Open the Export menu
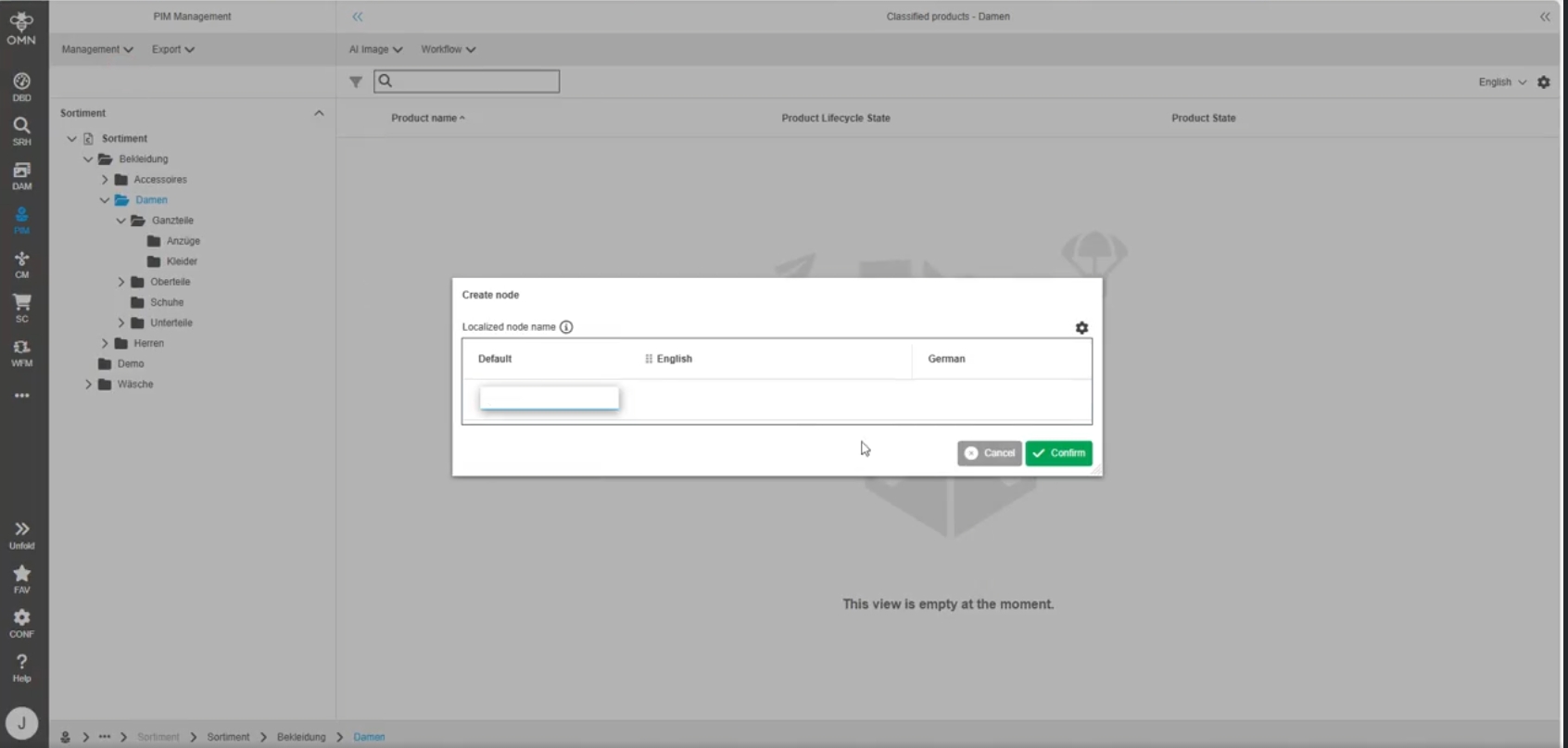Image resolution: width=1568 pixels, height=748 pixels. point(173,49)
